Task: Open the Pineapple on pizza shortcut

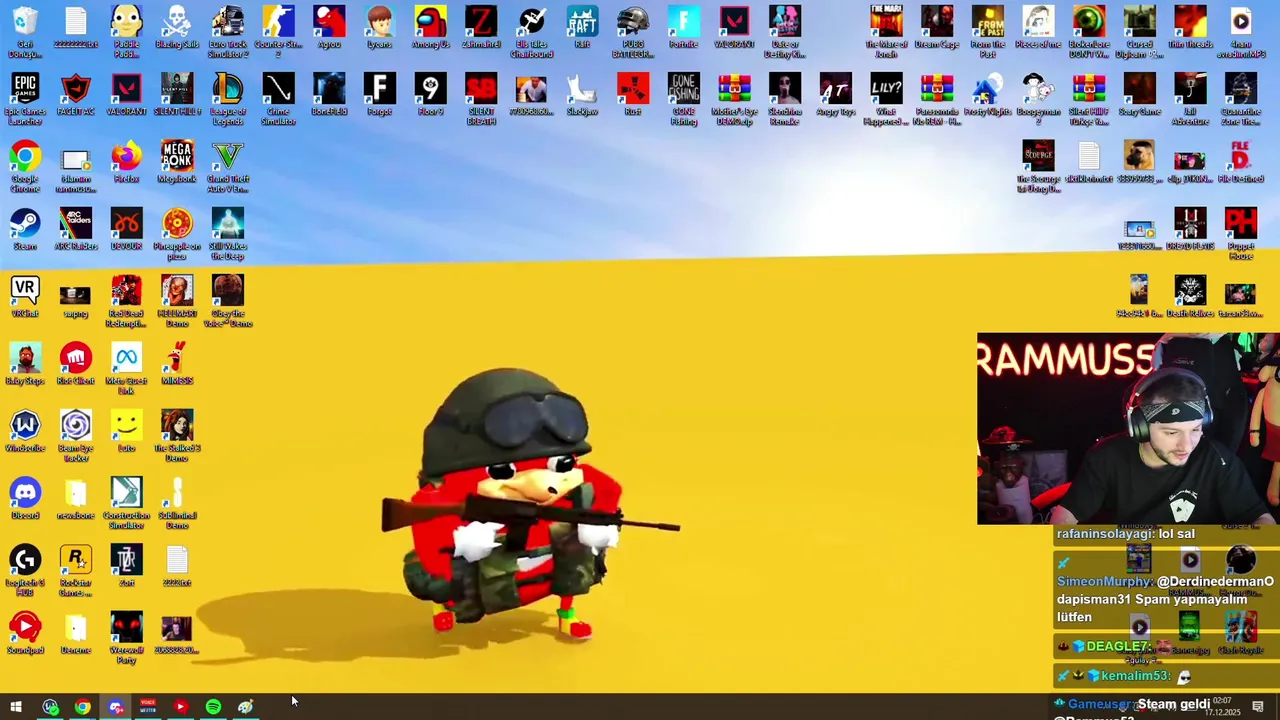Action: (x=177, y=233)
